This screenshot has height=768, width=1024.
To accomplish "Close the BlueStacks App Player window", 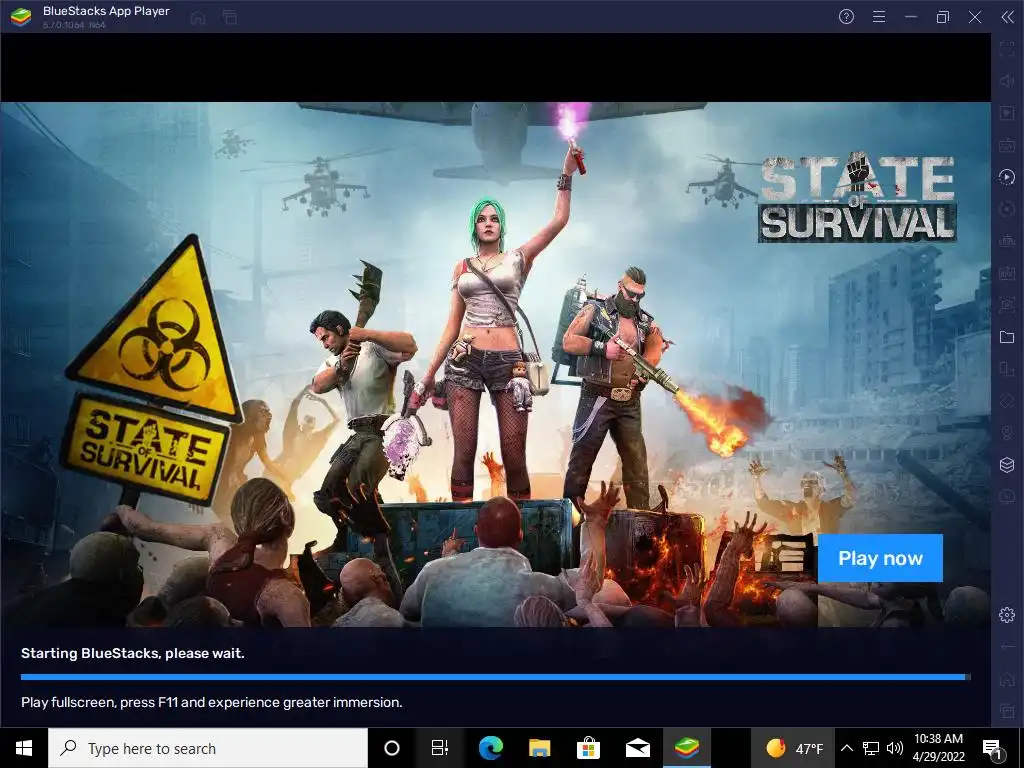I will (975, 17).
